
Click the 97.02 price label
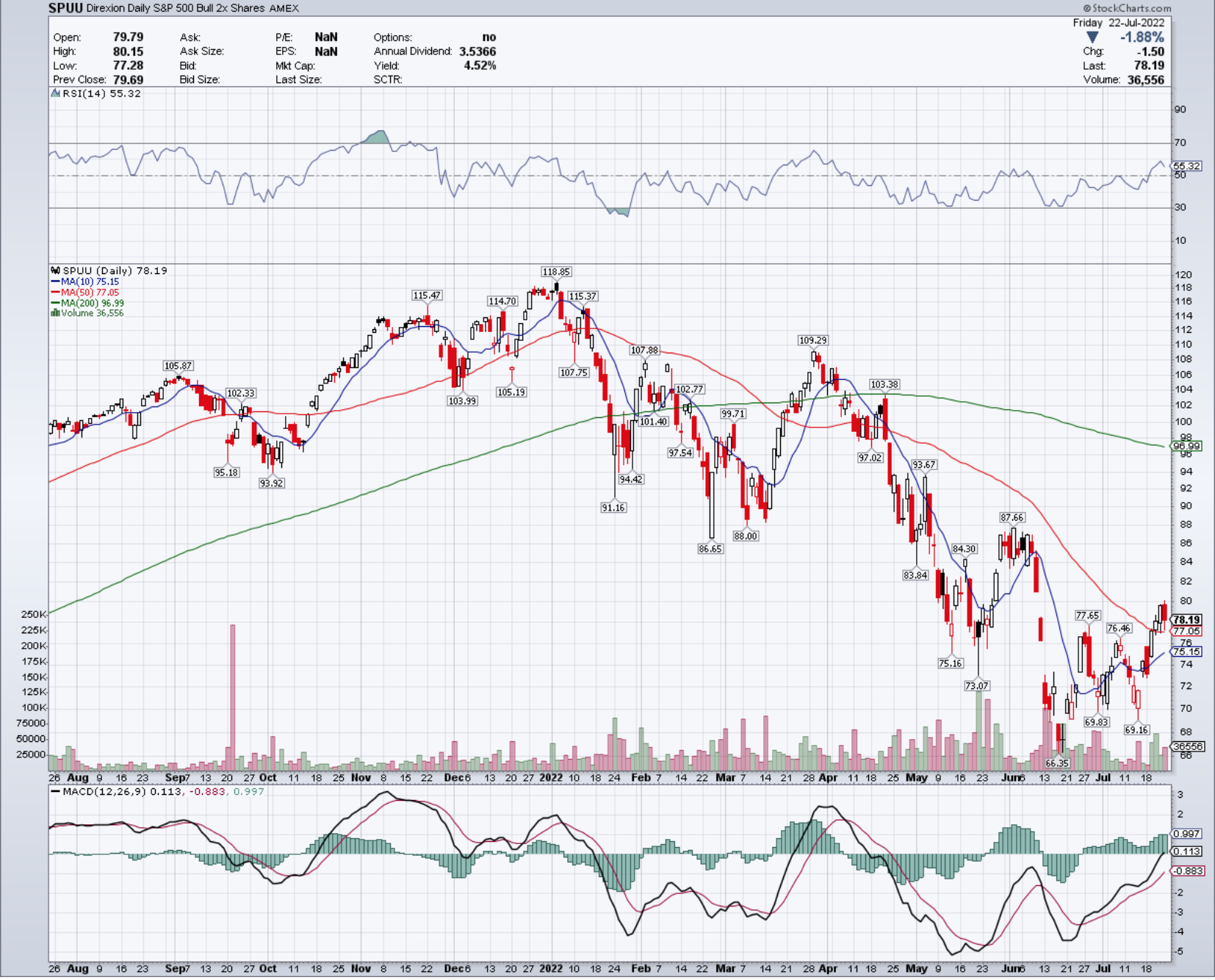pyautogui.click(x=870, y=458)
